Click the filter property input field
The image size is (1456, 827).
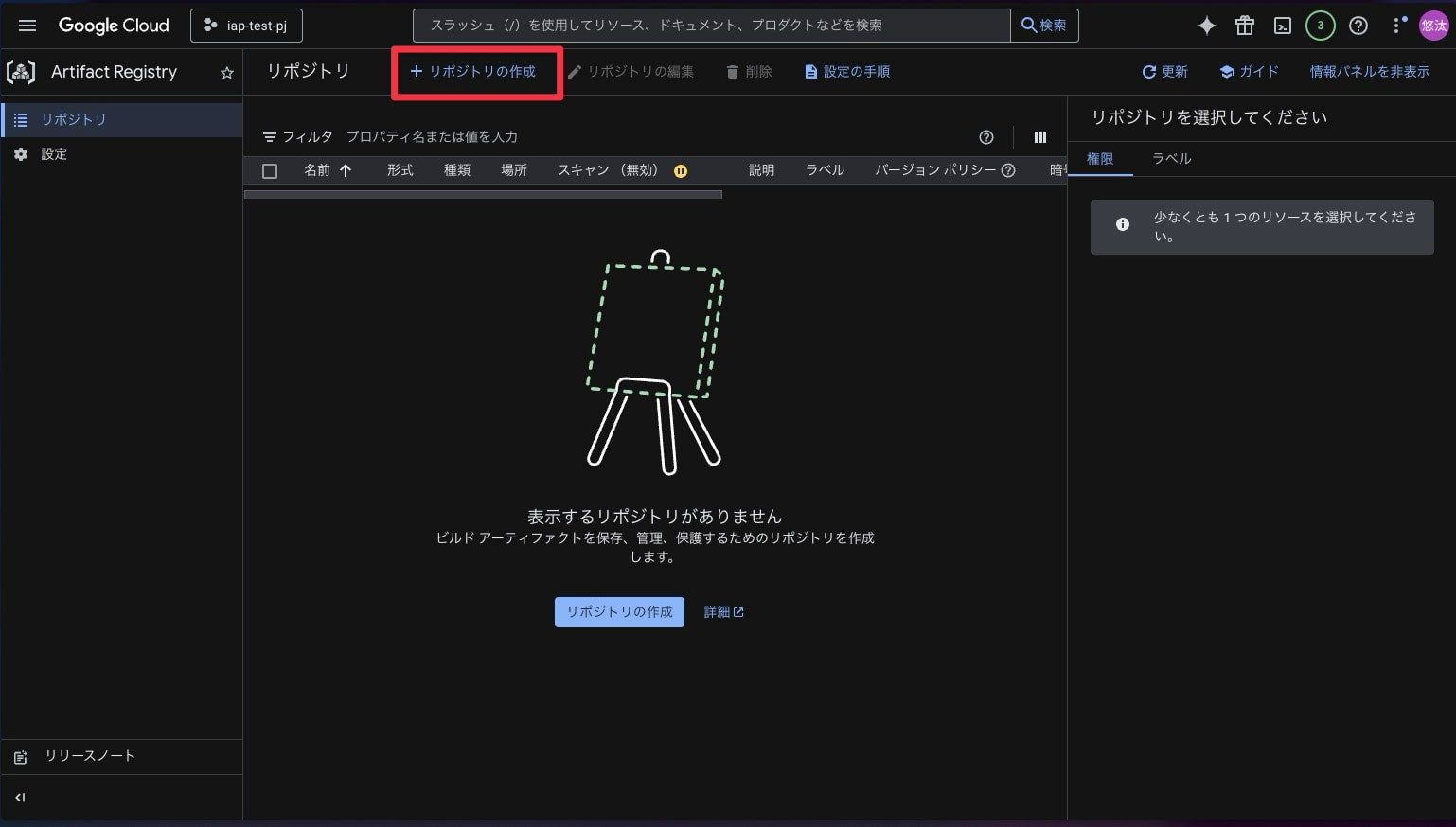click(568, 137)
